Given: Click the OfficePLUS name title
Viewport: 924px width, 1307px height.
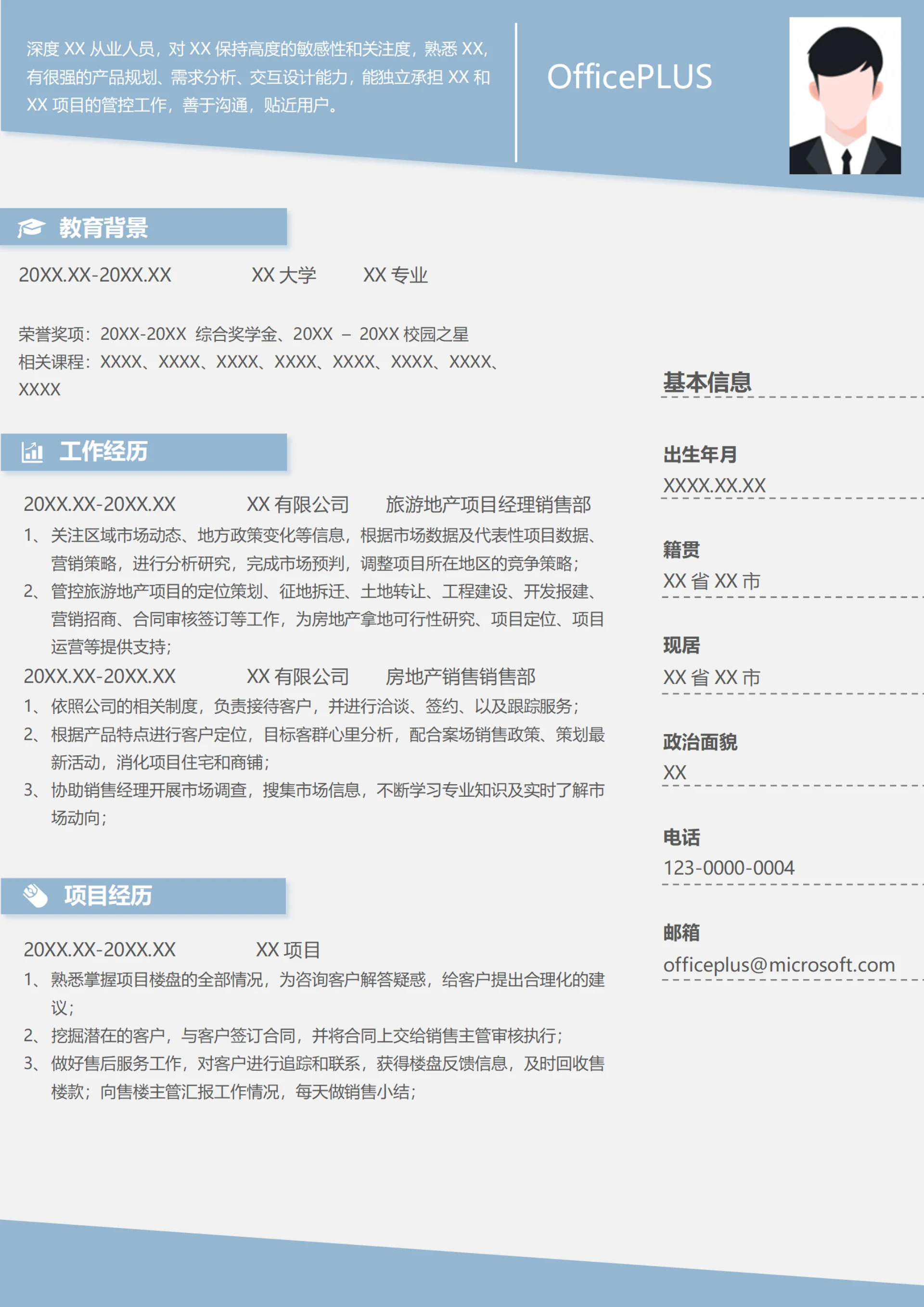Looking at the screenshot, I should pyautogui.click(x=629, y=77).
